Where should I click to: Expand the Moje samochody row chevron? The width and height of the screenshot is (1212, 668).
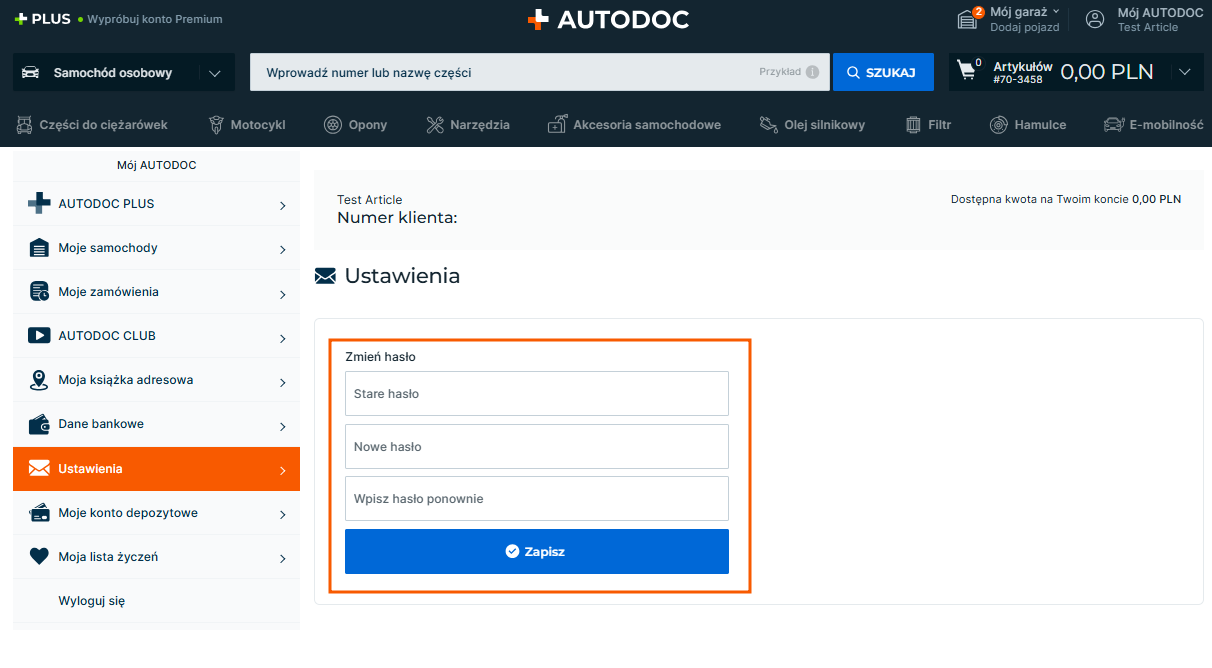pyautogui.click(x=283, y=250)
